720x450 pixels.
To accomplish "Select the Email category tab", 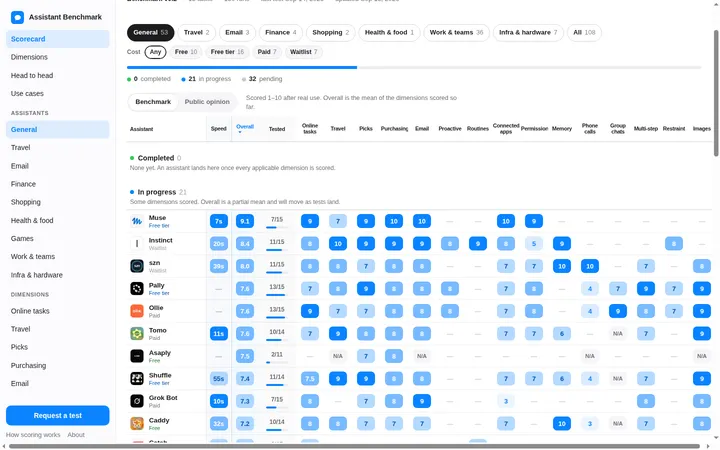I will [x=237, y=33].
